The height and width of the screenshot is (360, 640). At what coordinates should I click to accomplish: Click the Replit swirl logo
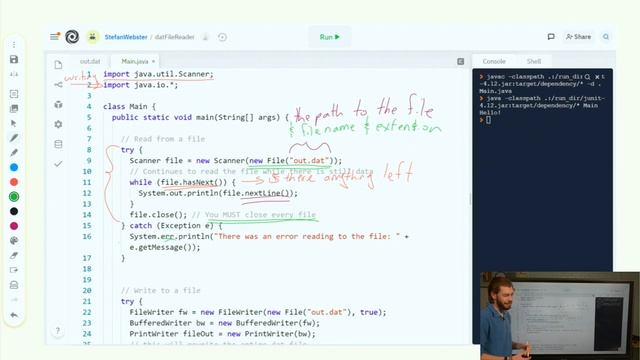click(x=72, y=37)
